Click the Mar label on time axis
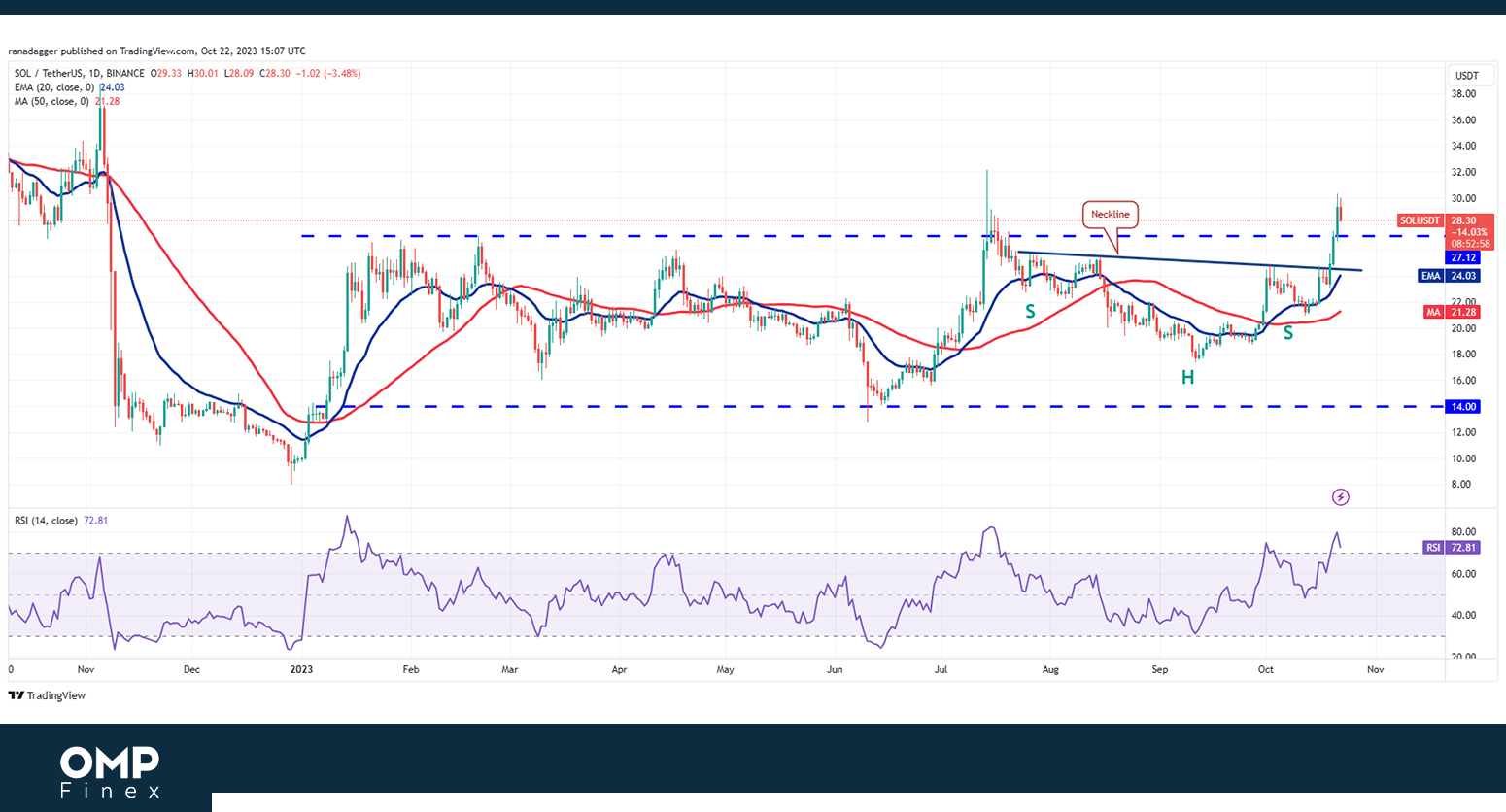 (510, 670)
